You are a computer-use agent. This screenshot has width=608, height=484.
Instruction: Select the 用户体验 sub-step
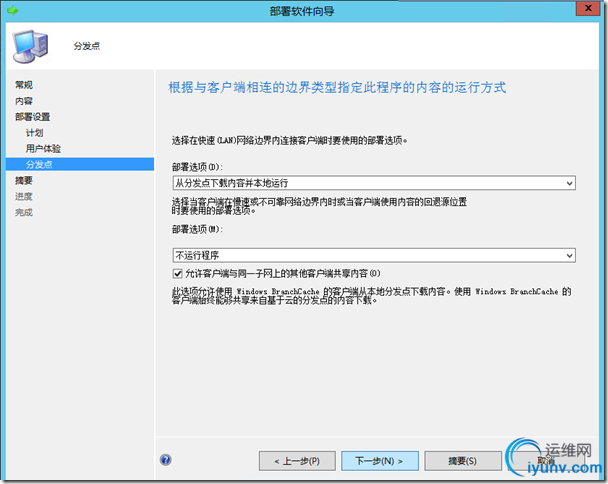(x=43, y=149)
